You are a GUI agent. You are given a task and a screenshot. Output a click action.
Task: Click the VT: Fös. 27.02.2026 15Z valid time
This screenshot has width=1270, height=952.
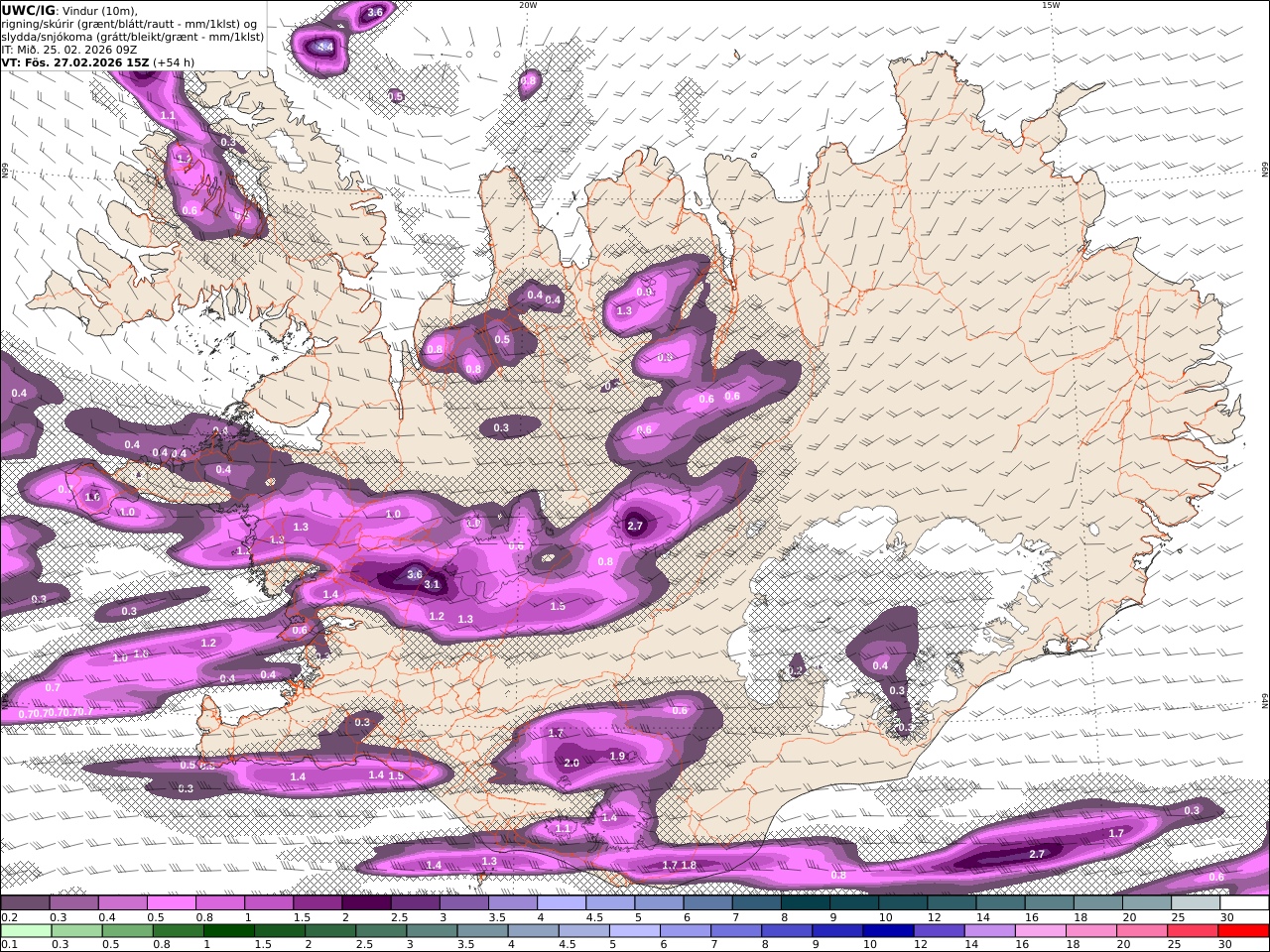pos(75,61)
